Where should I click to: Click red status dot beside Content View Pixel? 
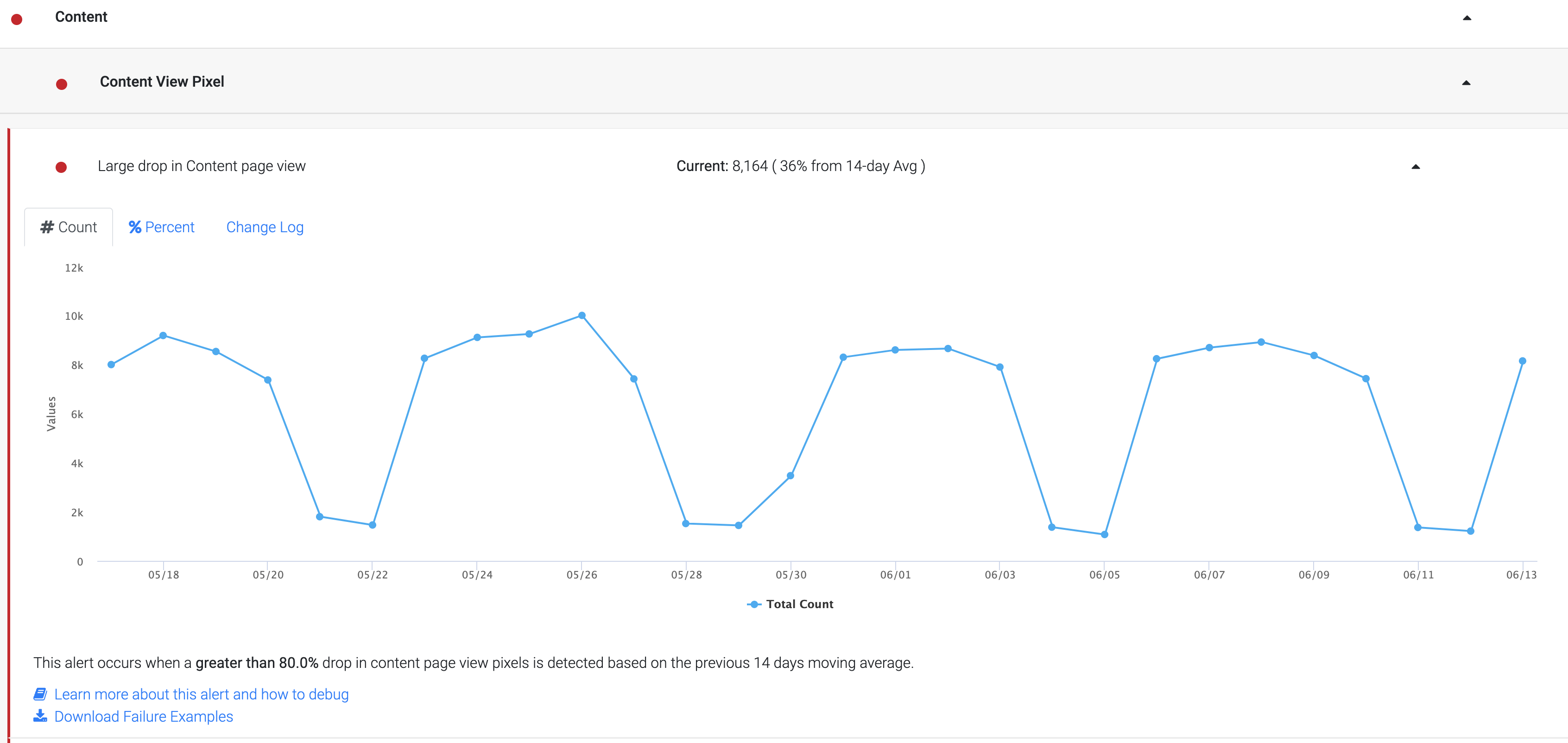(62, 84)
